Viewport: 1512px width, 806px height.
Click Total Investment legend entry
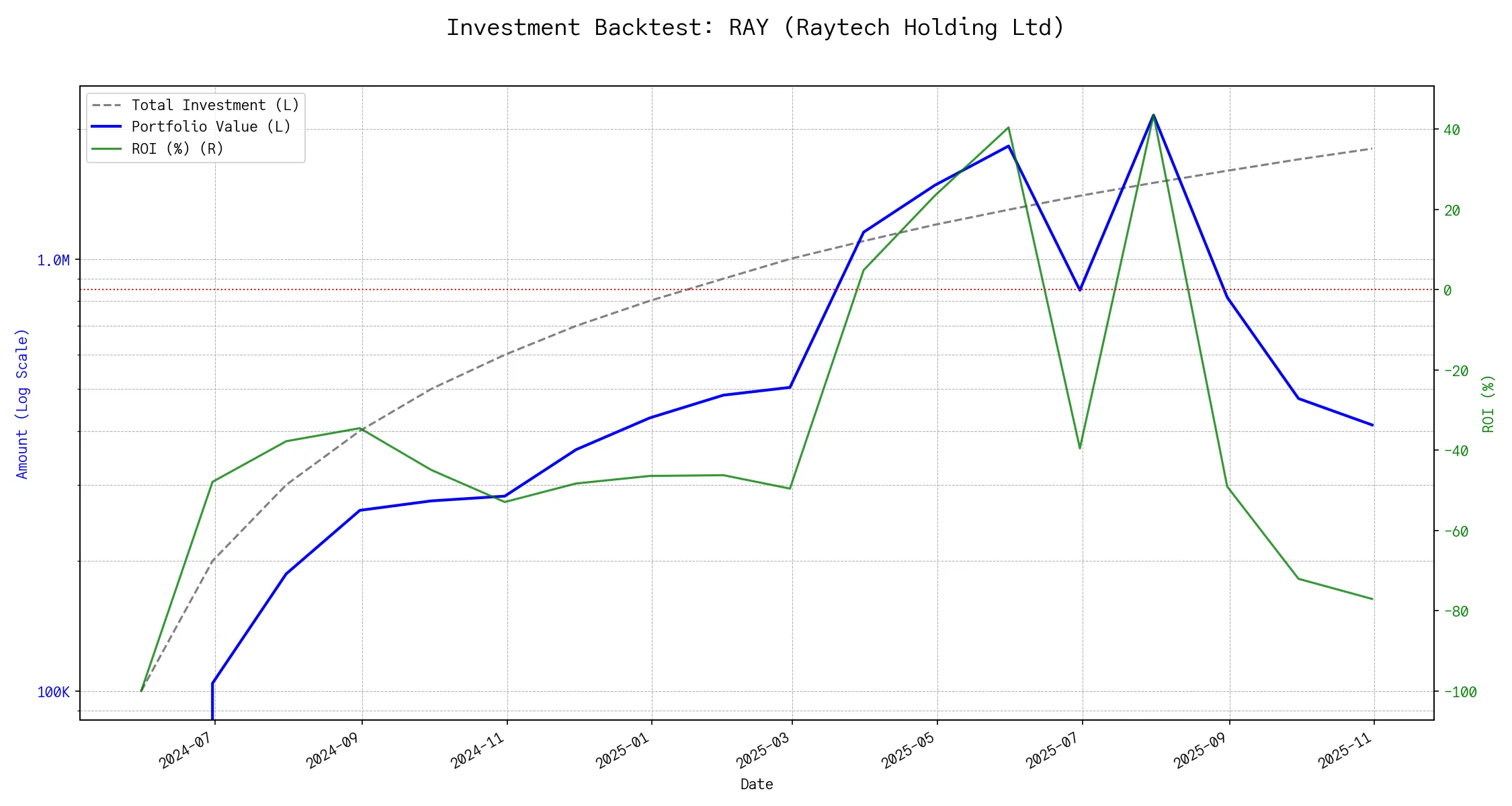215,105
